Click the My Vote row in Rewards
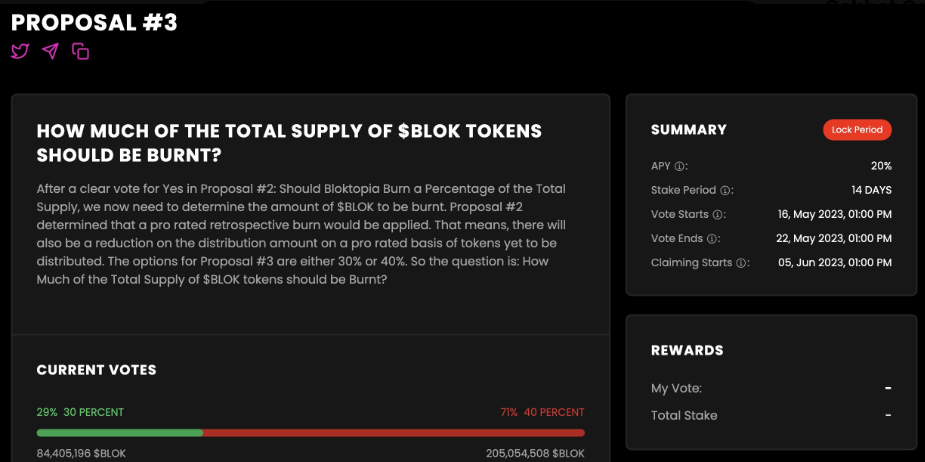This screenshot has height=462, width=925. pos(678,388)
